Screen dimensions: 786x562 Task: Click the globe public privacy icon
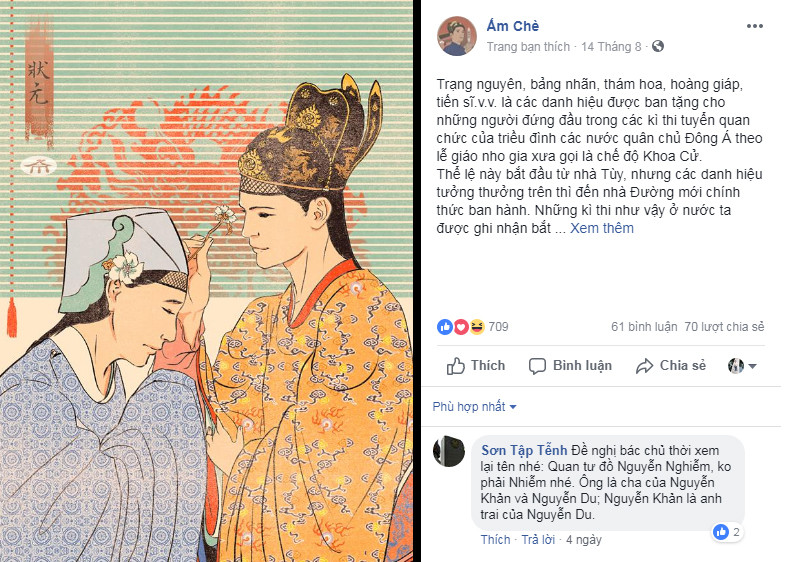(658, 46)
